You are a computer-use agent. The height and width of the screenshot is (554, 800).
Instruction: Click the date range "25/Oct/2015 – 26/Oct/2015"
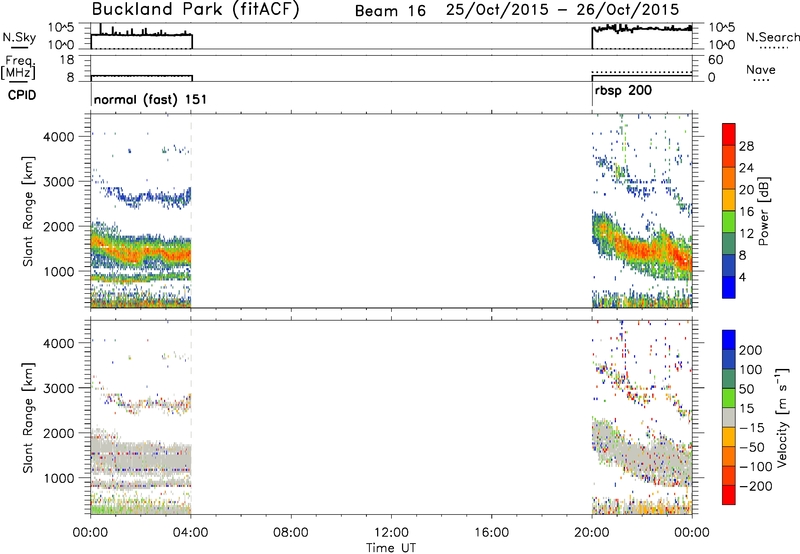coord(563,10)
